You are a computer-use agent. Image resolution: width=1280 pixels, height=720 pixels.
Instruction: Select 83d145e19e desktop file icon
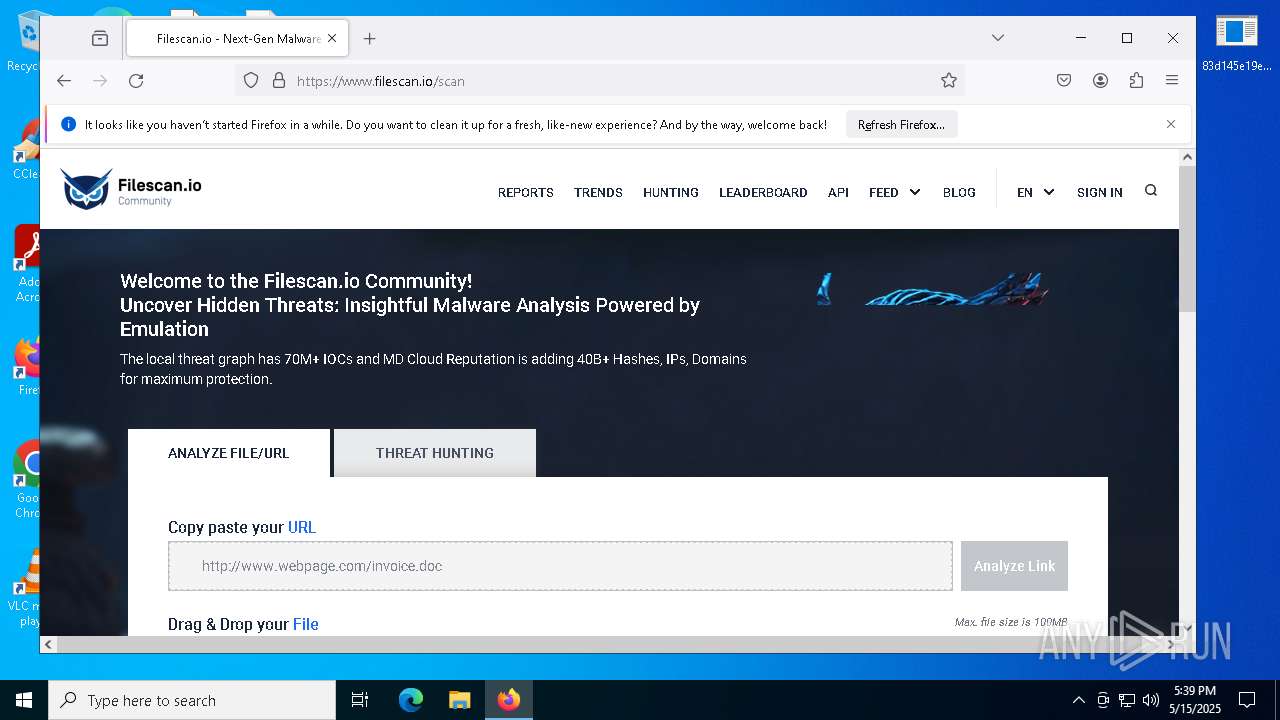click(1237, 43)
